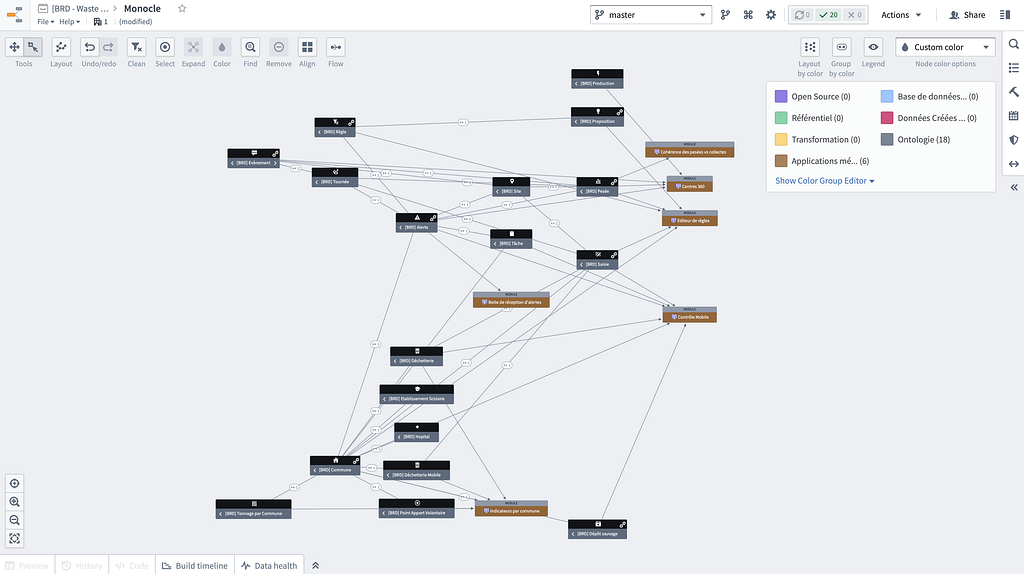Open the Build timeline tab
1024x574 pixels.
[x=195, y=566]
